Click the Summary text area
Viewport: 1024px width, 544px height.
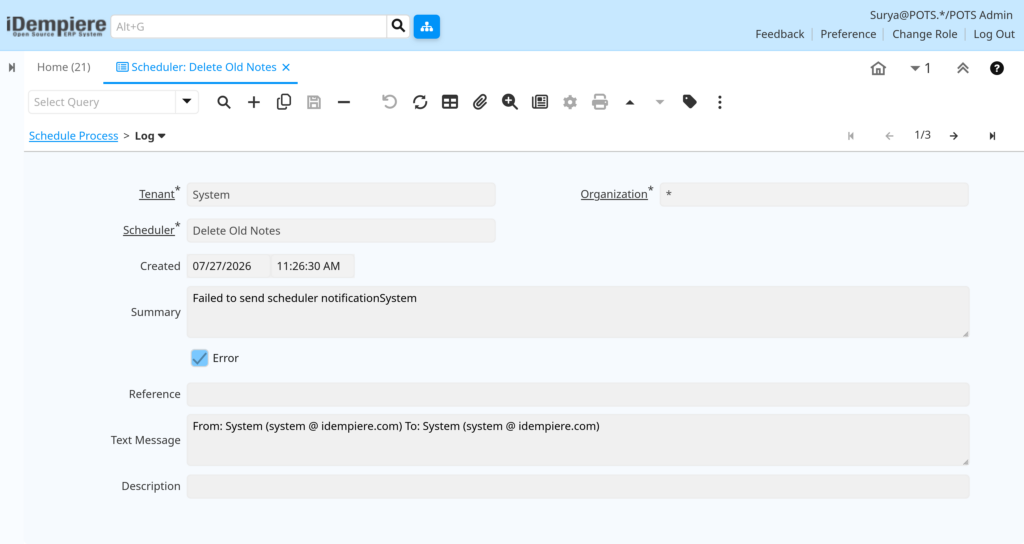pos(578,312)
